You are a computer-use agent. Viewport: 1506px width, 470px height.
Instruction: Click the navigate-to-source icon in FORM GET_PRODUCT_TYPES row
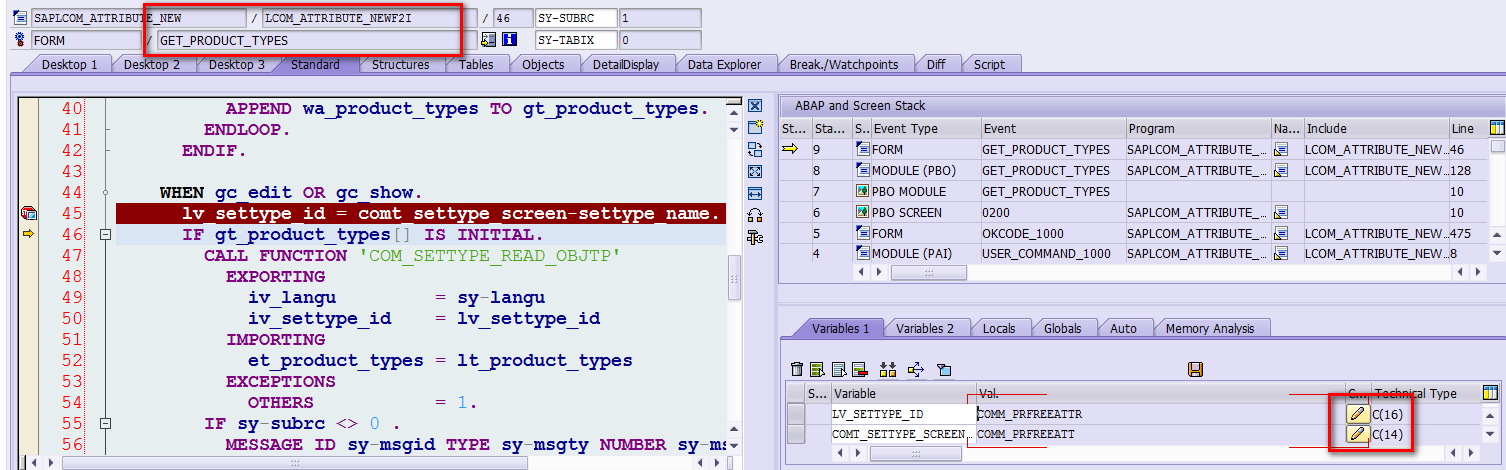[x=1281, y=150]
